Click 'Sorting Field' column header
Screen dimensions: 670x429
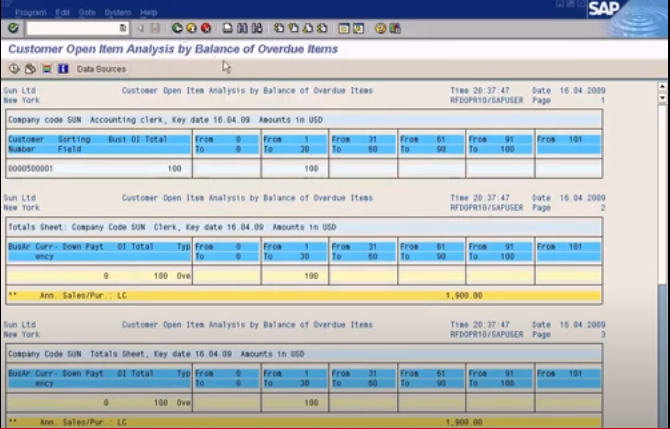point(74,144)
